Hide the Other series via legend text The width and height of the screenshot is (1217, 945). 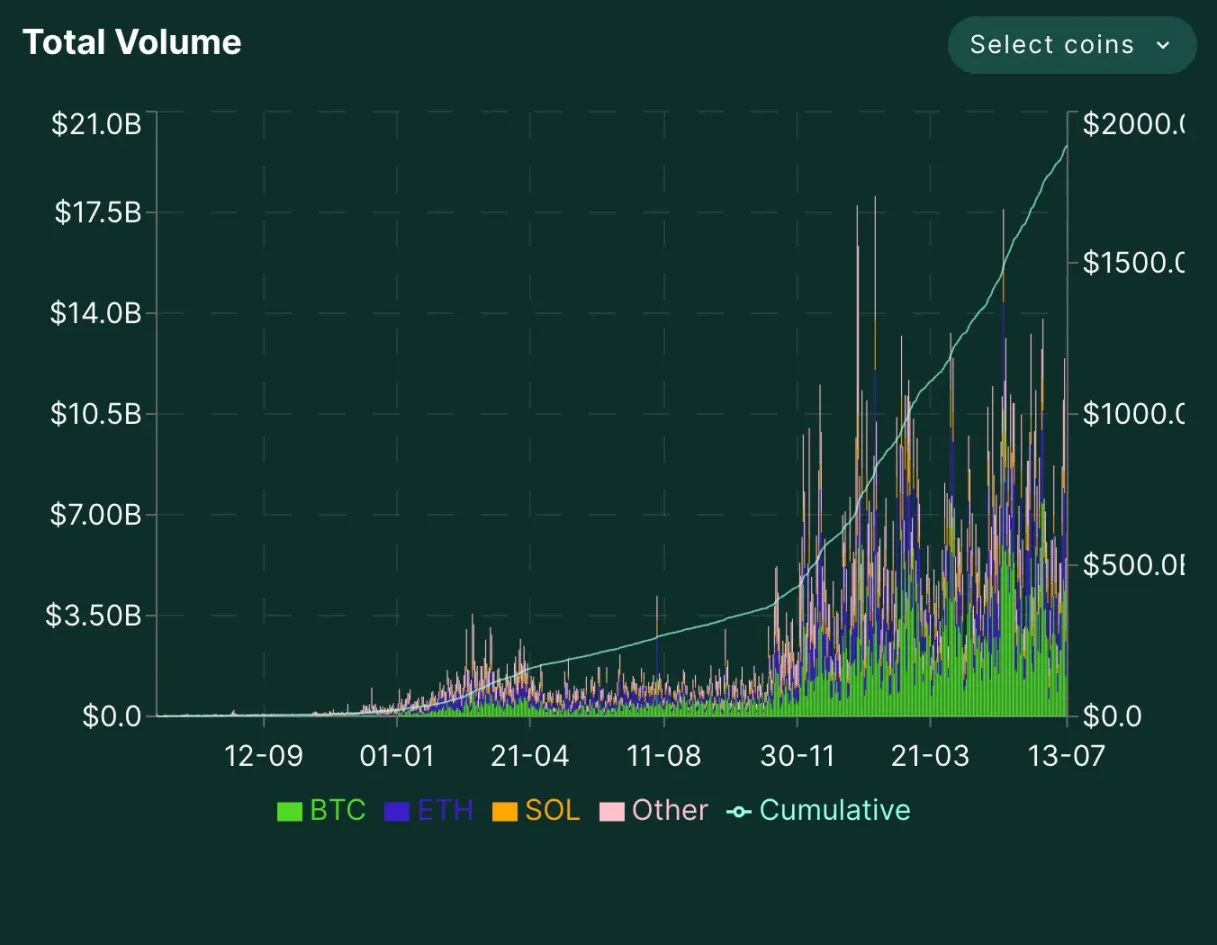click(x=670, y=810)
